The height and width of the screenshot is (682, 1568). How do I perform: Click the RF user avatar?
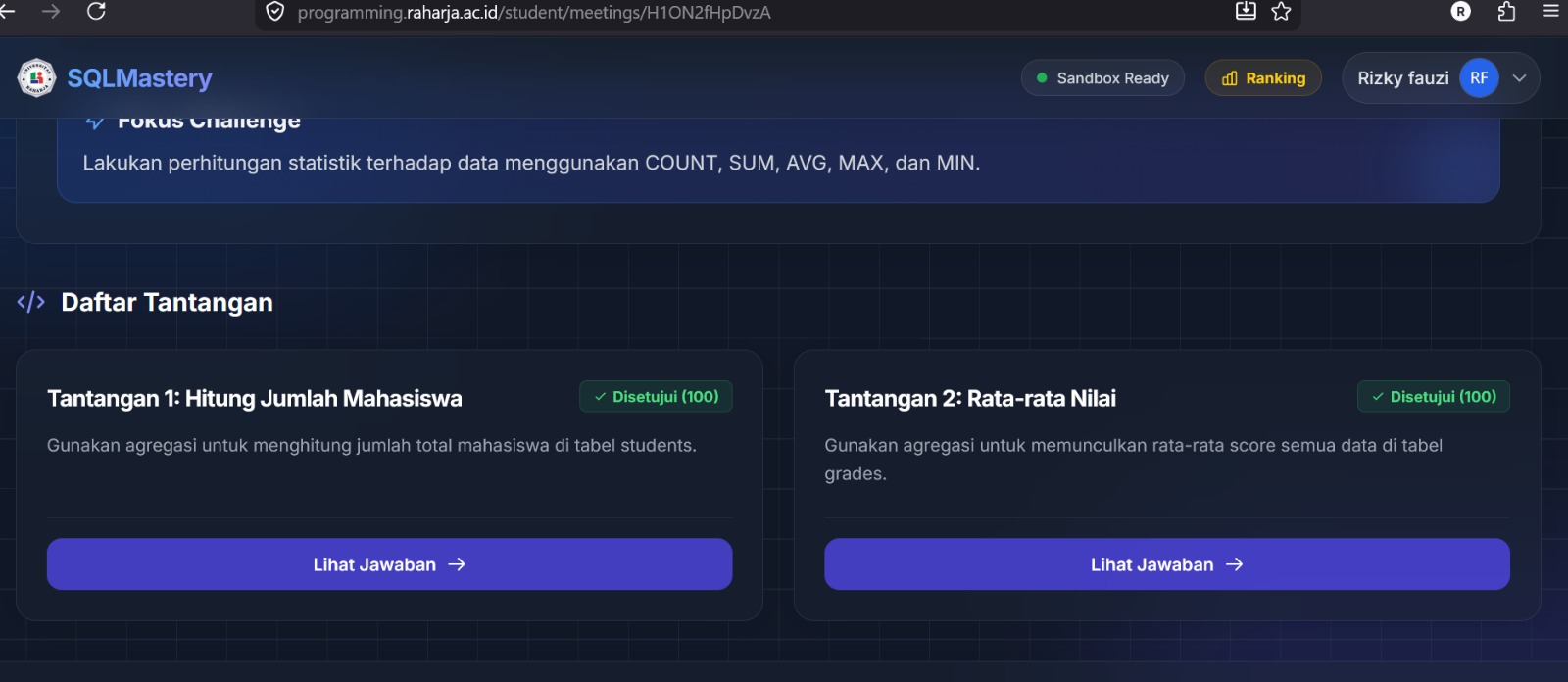pos(1478,78)
